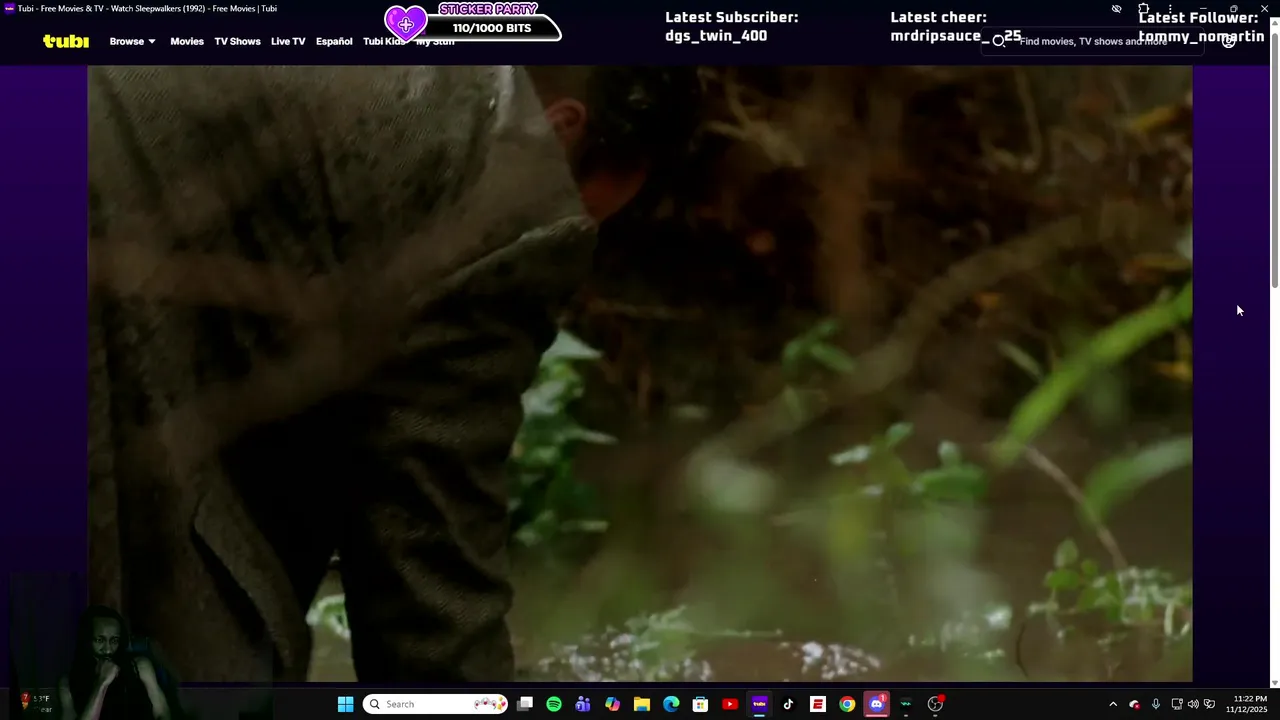Launch Spotify from the taskbar

click(x=554, y=704)
